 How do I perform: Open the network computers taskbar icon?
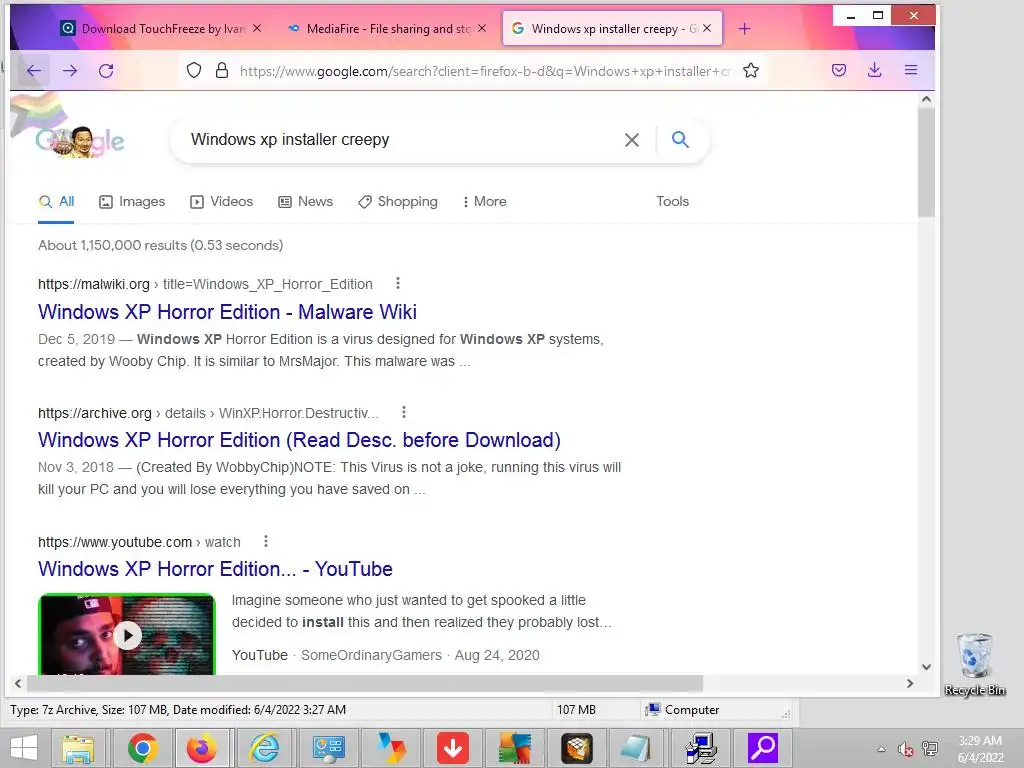701,748
